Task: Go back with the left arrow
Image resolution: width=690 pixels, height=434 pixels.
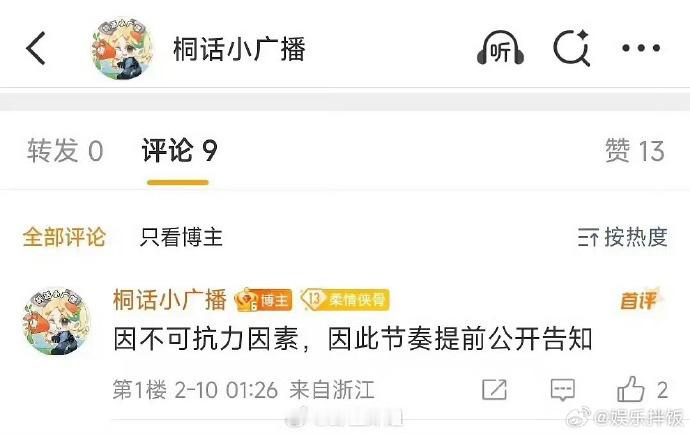Action: [36, 48]
